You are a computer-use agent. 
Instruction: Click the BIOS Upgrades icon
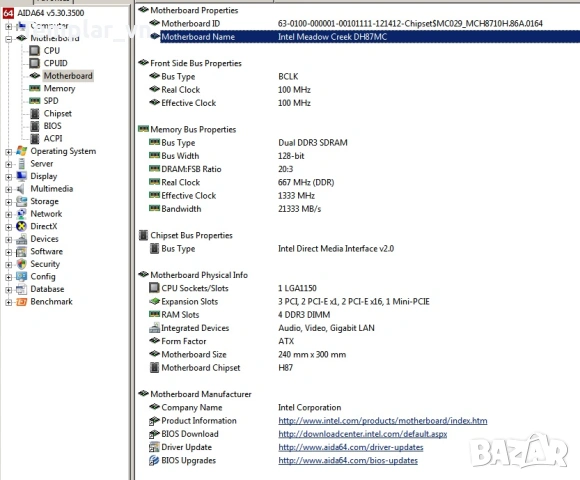click(154, 460)
